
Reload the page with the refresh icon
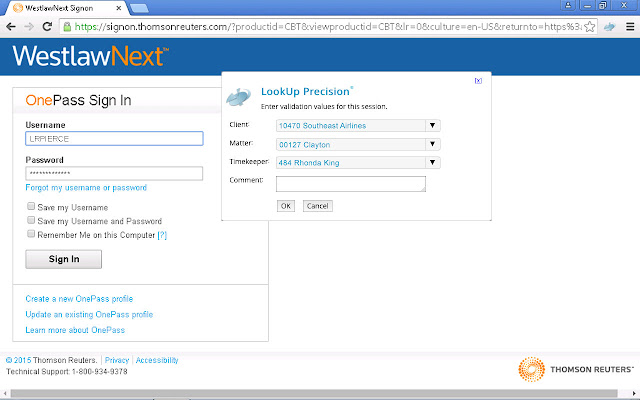click(x=47, y=27)
